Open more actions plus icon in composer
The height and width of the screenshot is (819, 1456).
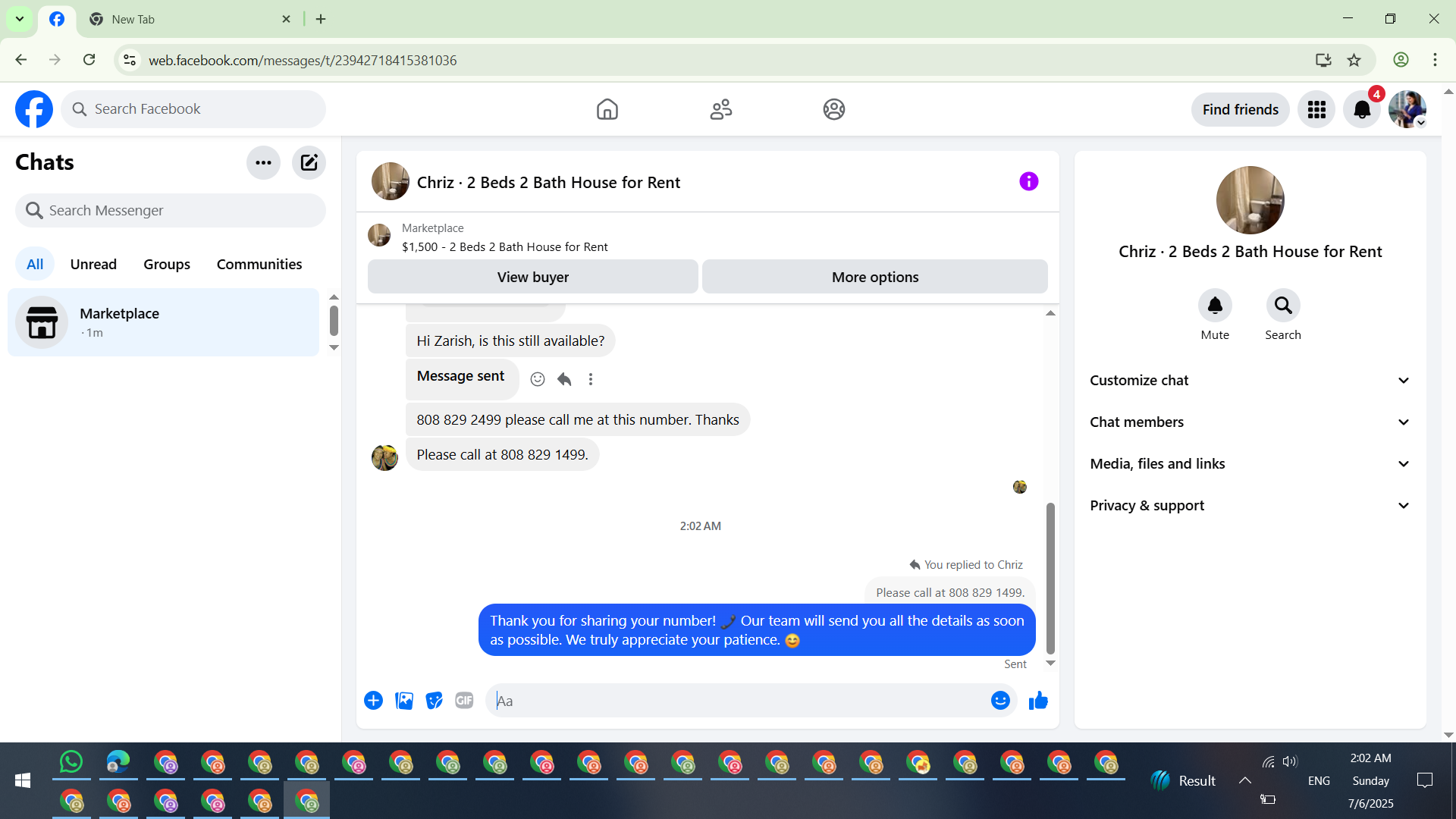[x=373, y=701]
